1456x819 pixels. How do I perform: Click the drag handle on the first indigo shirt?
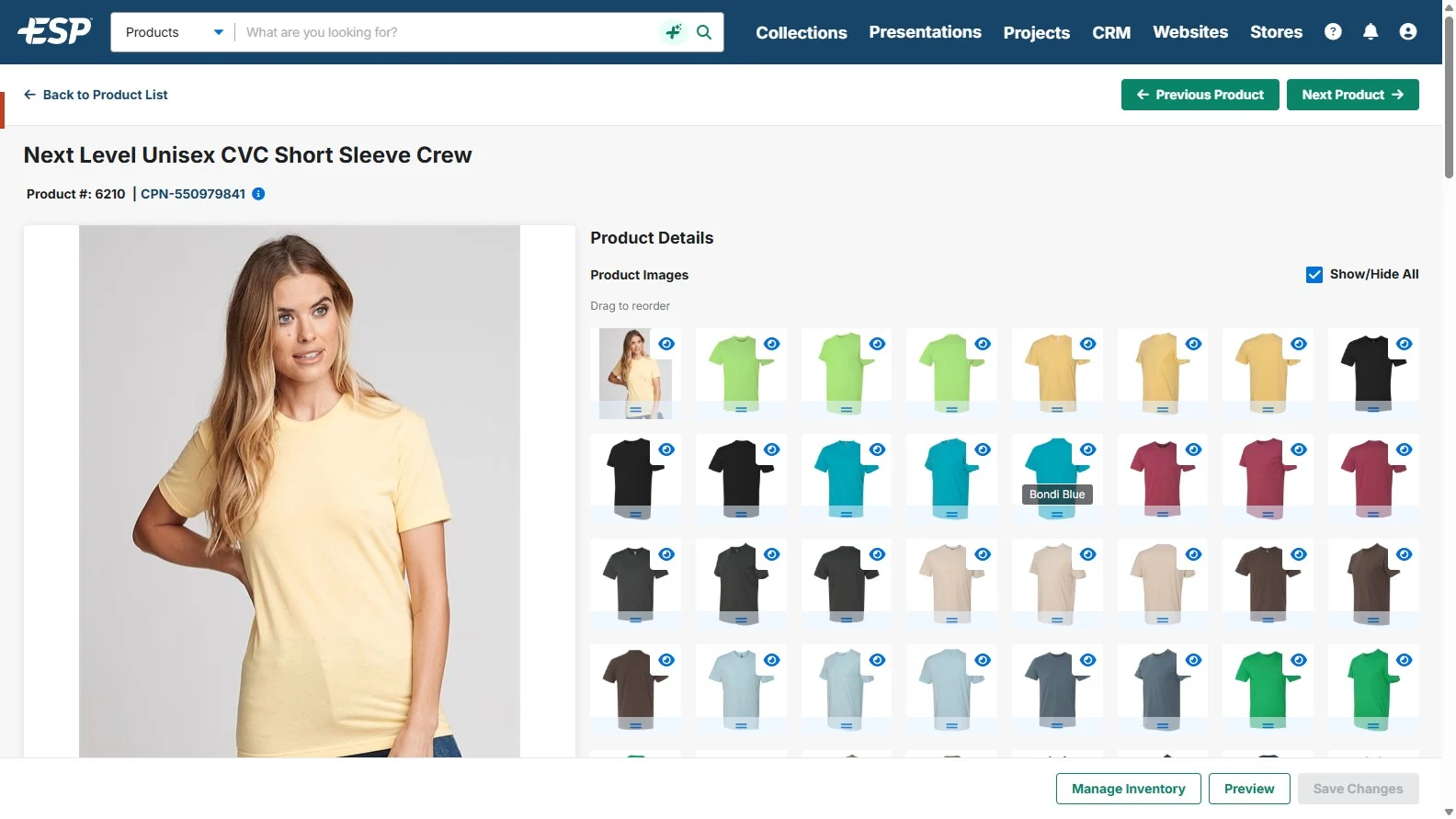[x=1057, y=726]
